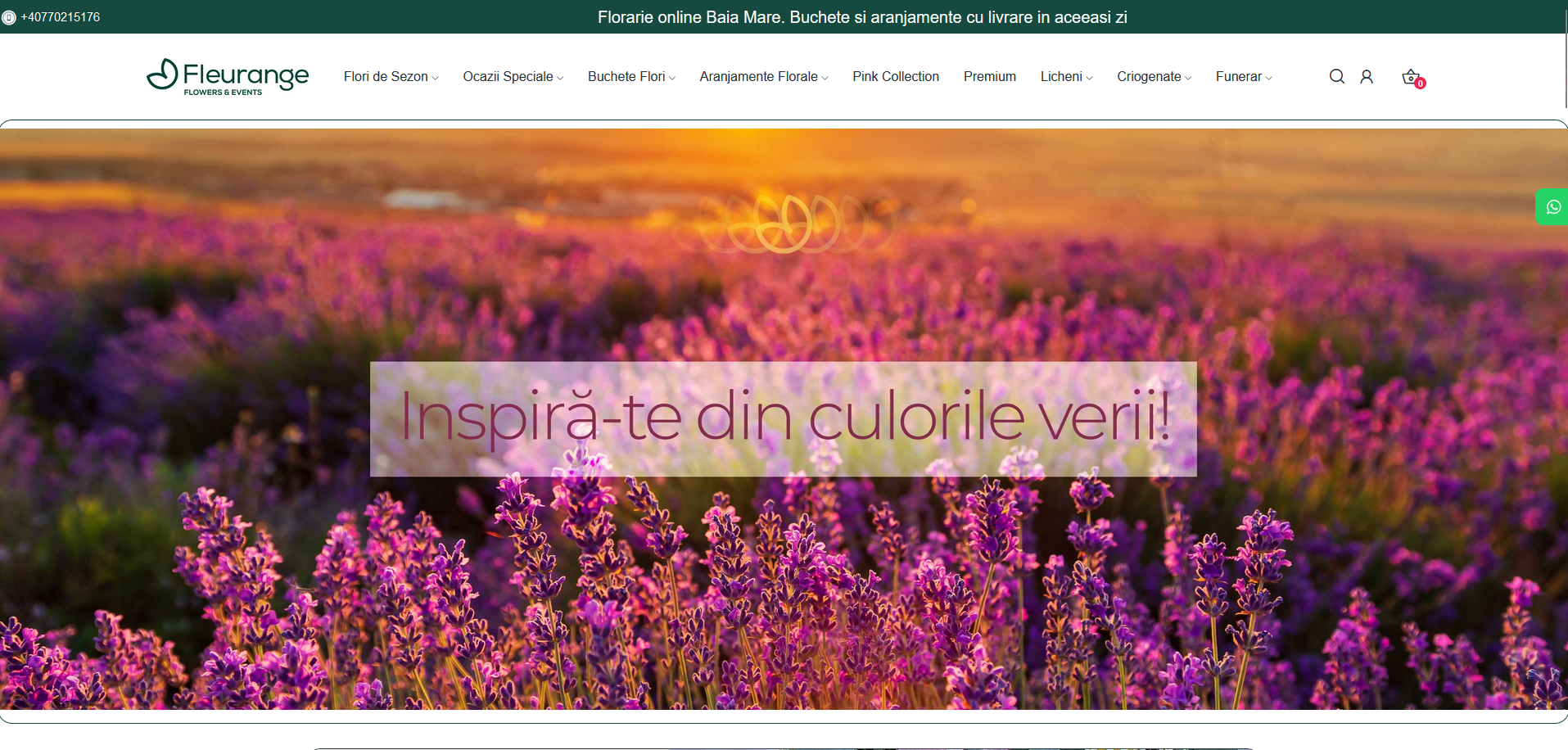
Task: Open the user account icon
Action: click(1367, 76)
